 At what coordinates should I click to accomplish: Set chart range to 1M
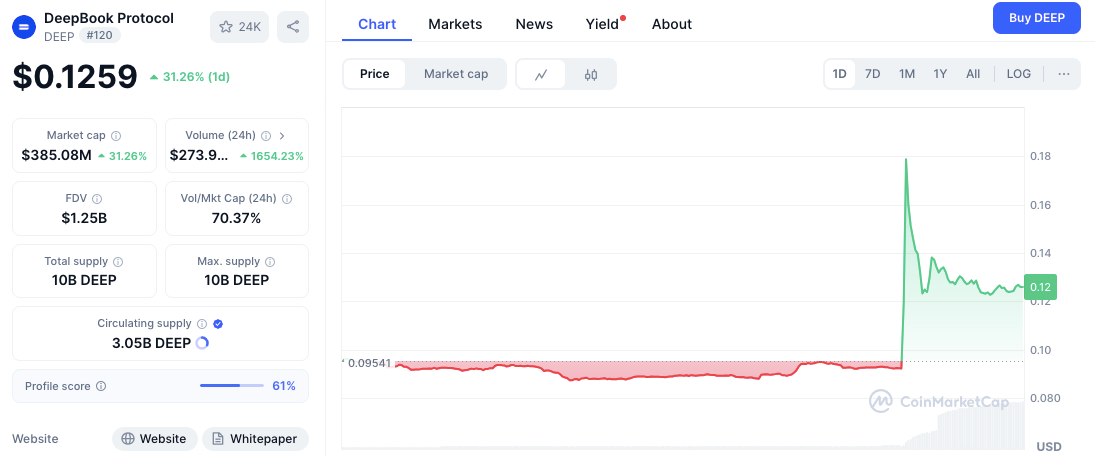pos(907,74)
